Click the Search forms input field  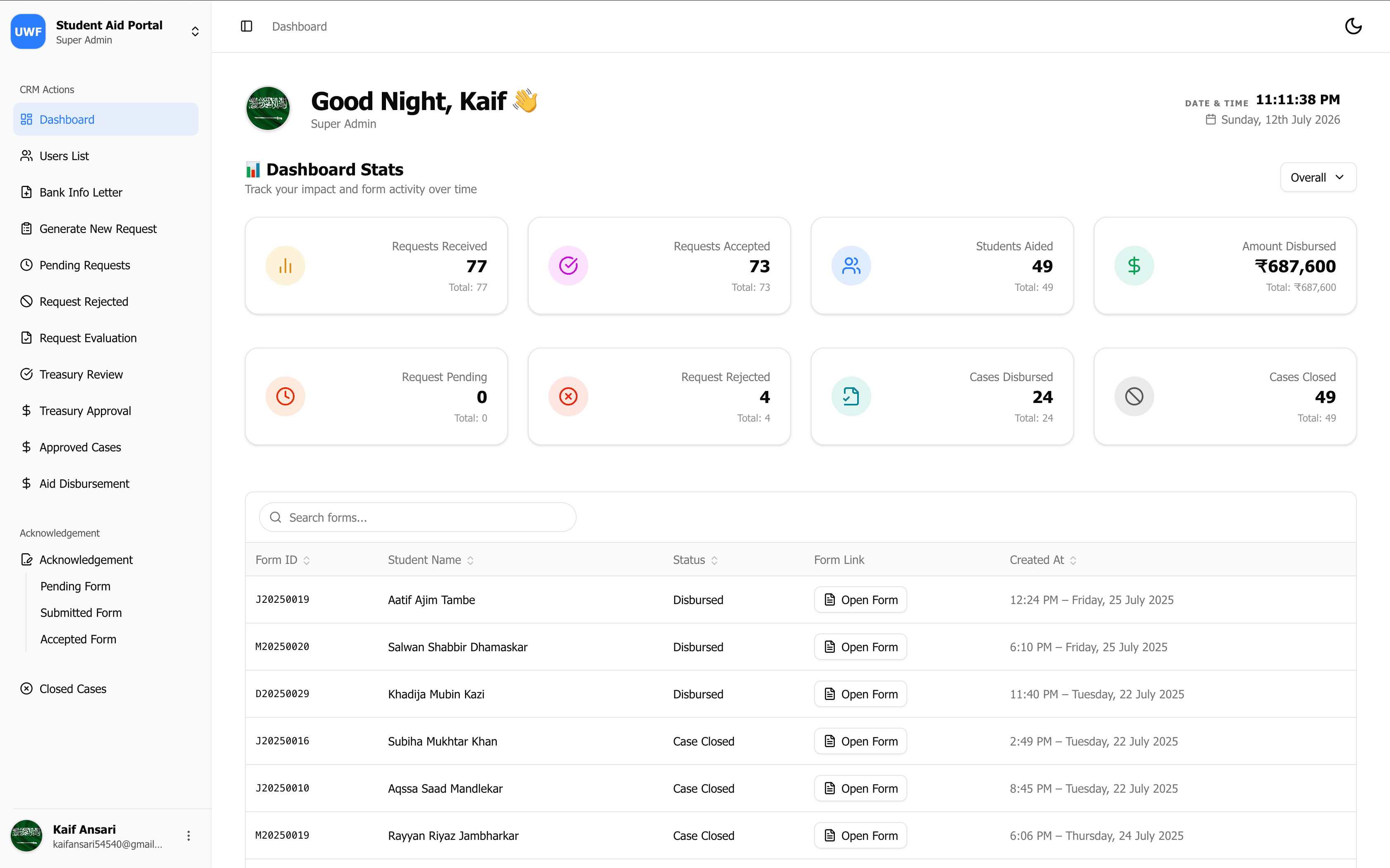click(x=418, y=518)
